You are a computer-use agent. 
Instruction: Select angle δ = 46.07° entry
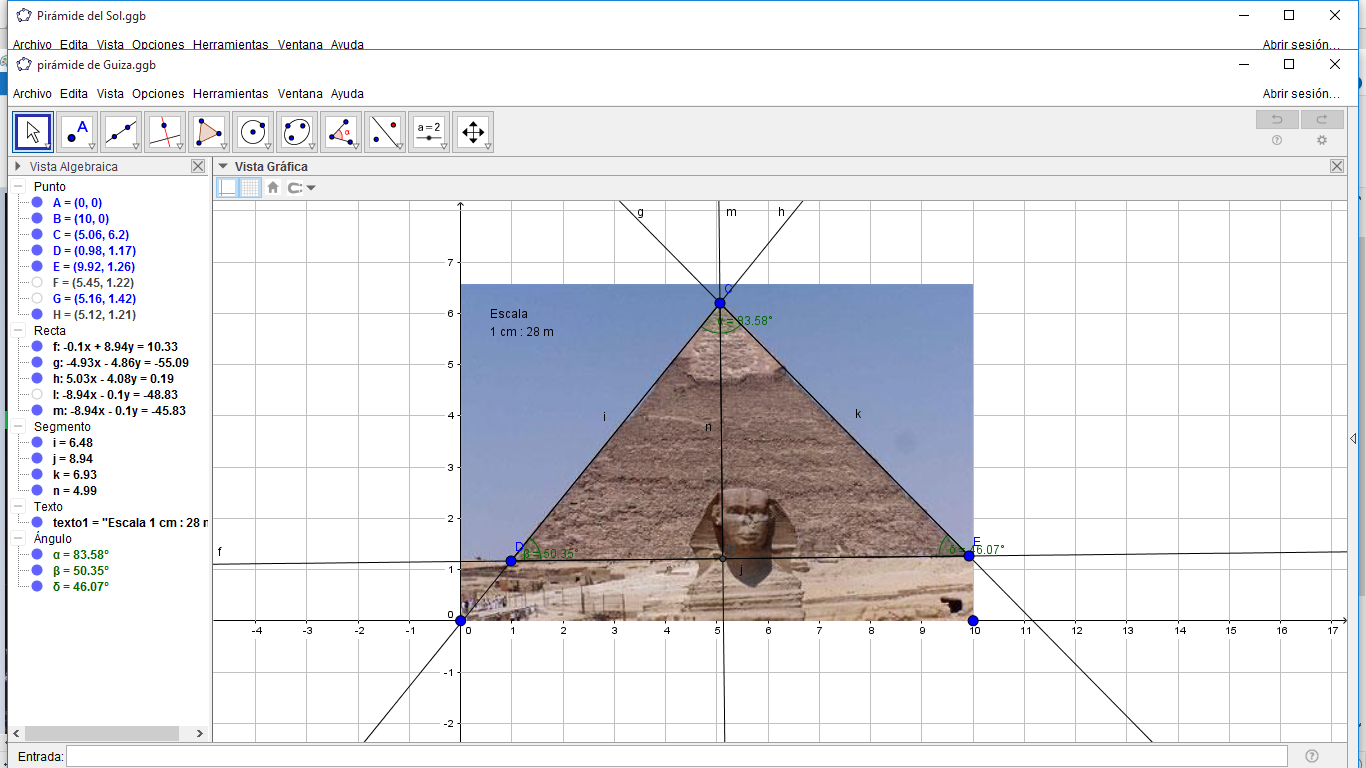pos(80,587)
